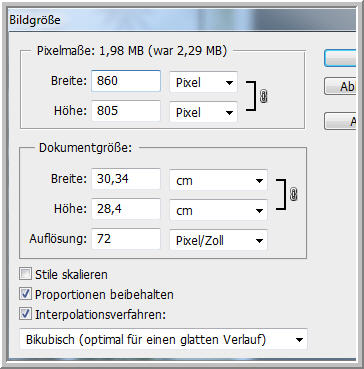Open the pixel Höhe unit dropdown
The width and height of the screenshot is (364, 369).
(x=203, y=112)
